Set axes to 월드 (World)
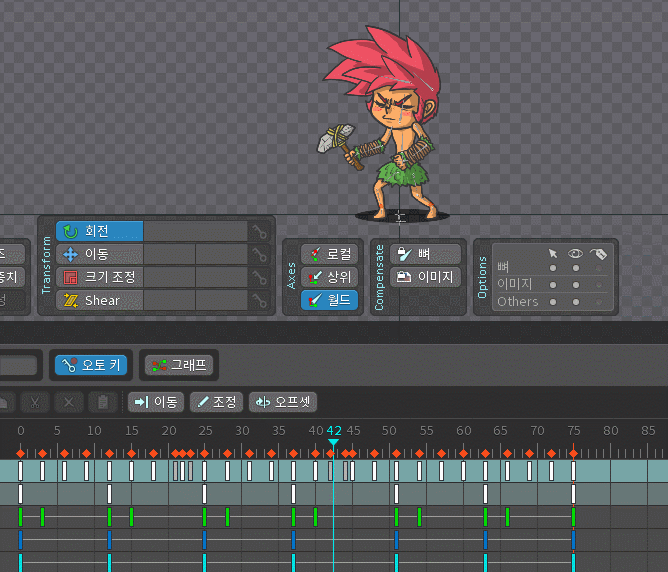The image size is (668, 572). pos(329,299)
